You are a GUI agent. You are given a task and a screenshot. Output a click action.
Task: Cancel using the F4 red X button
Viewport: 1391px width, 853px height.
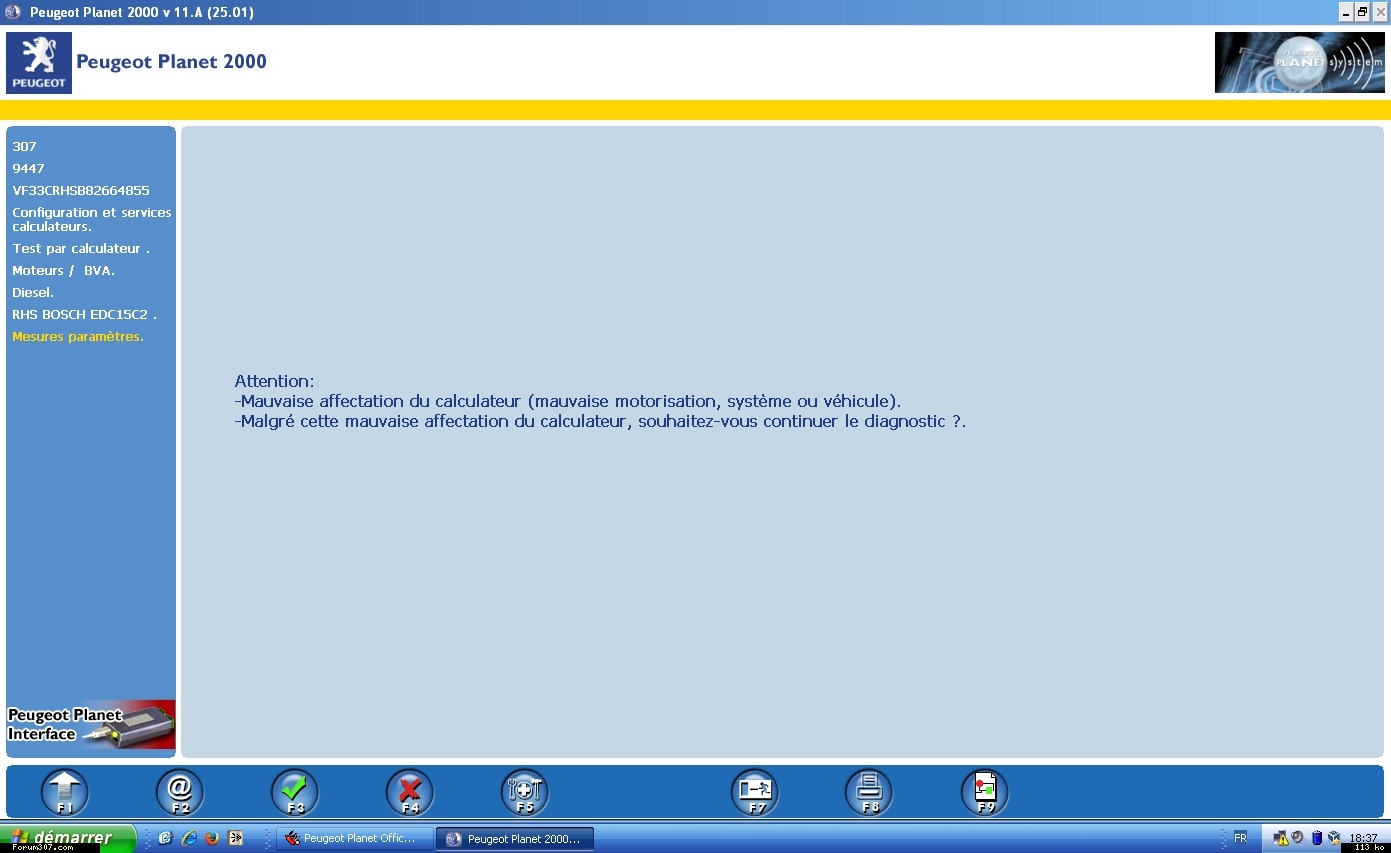tap(410, 792)
